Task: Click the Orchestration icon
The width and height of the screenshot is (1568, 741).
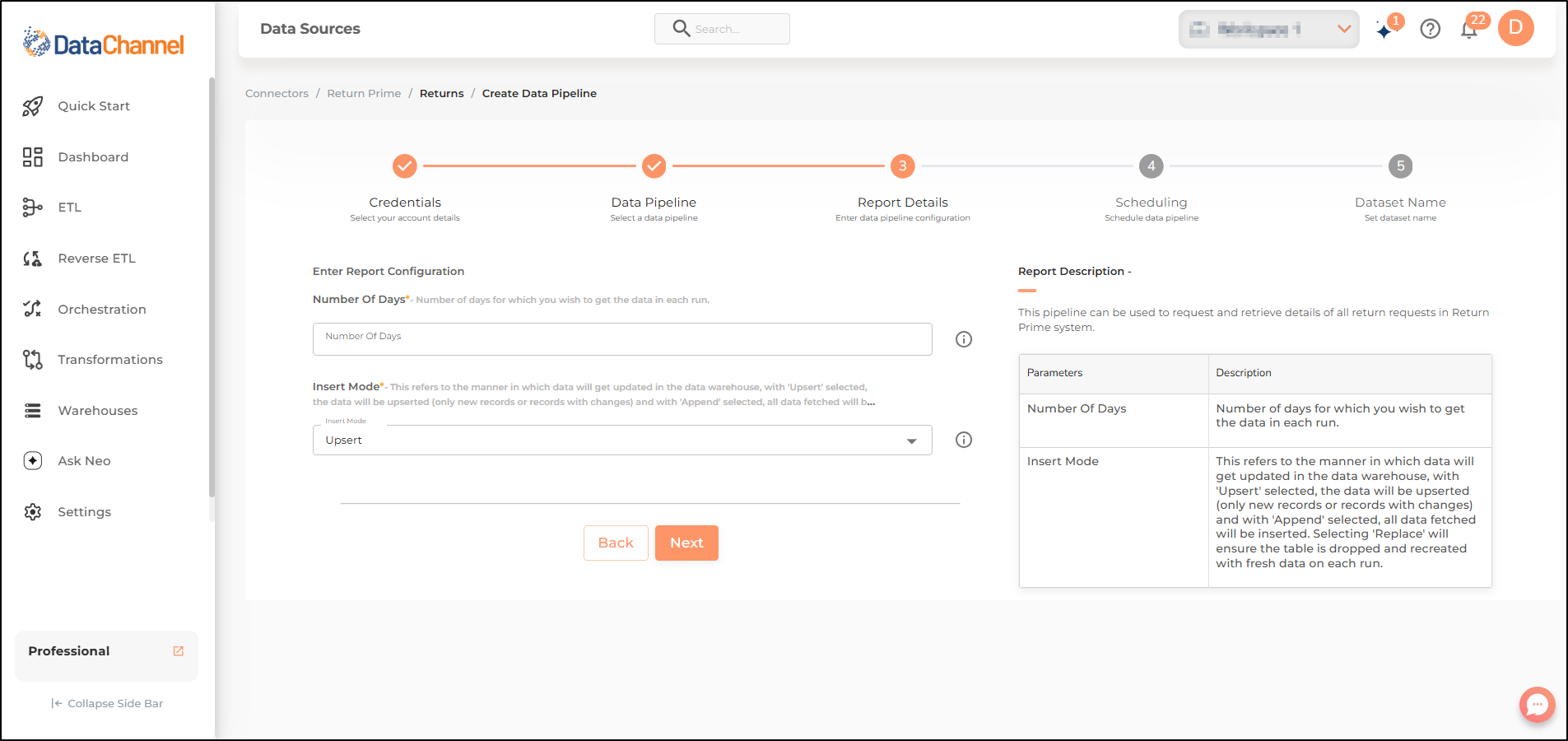Action: [33, 309]
